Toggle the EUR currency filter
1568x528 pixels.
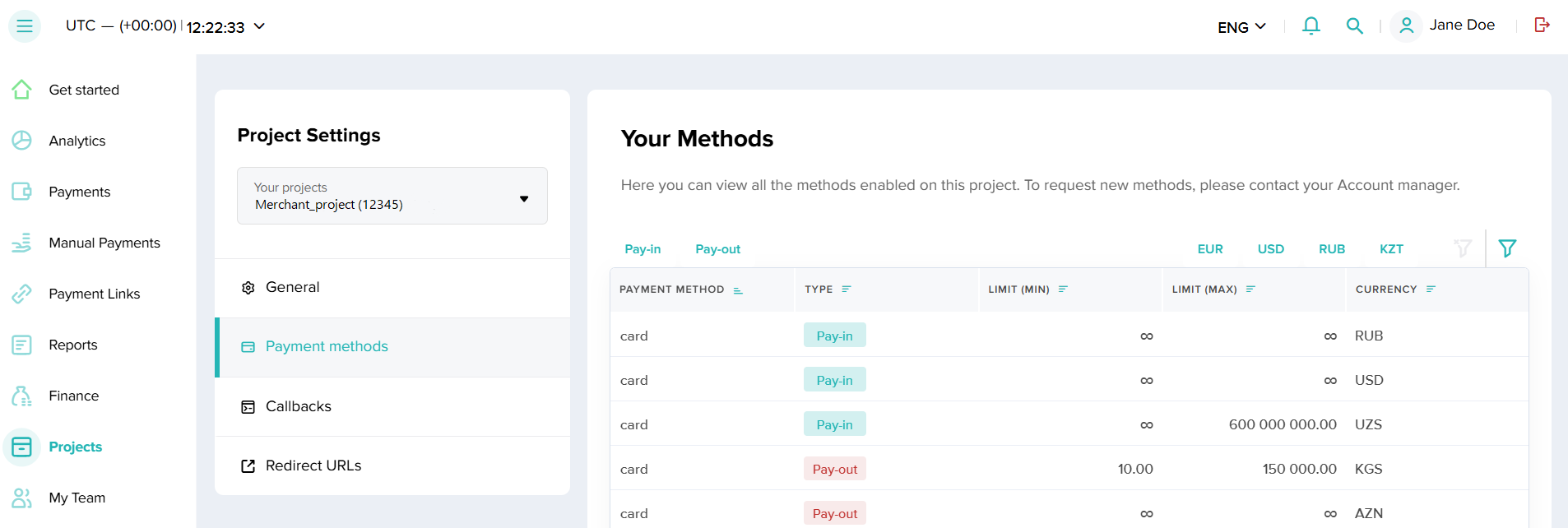(1209, 249)
